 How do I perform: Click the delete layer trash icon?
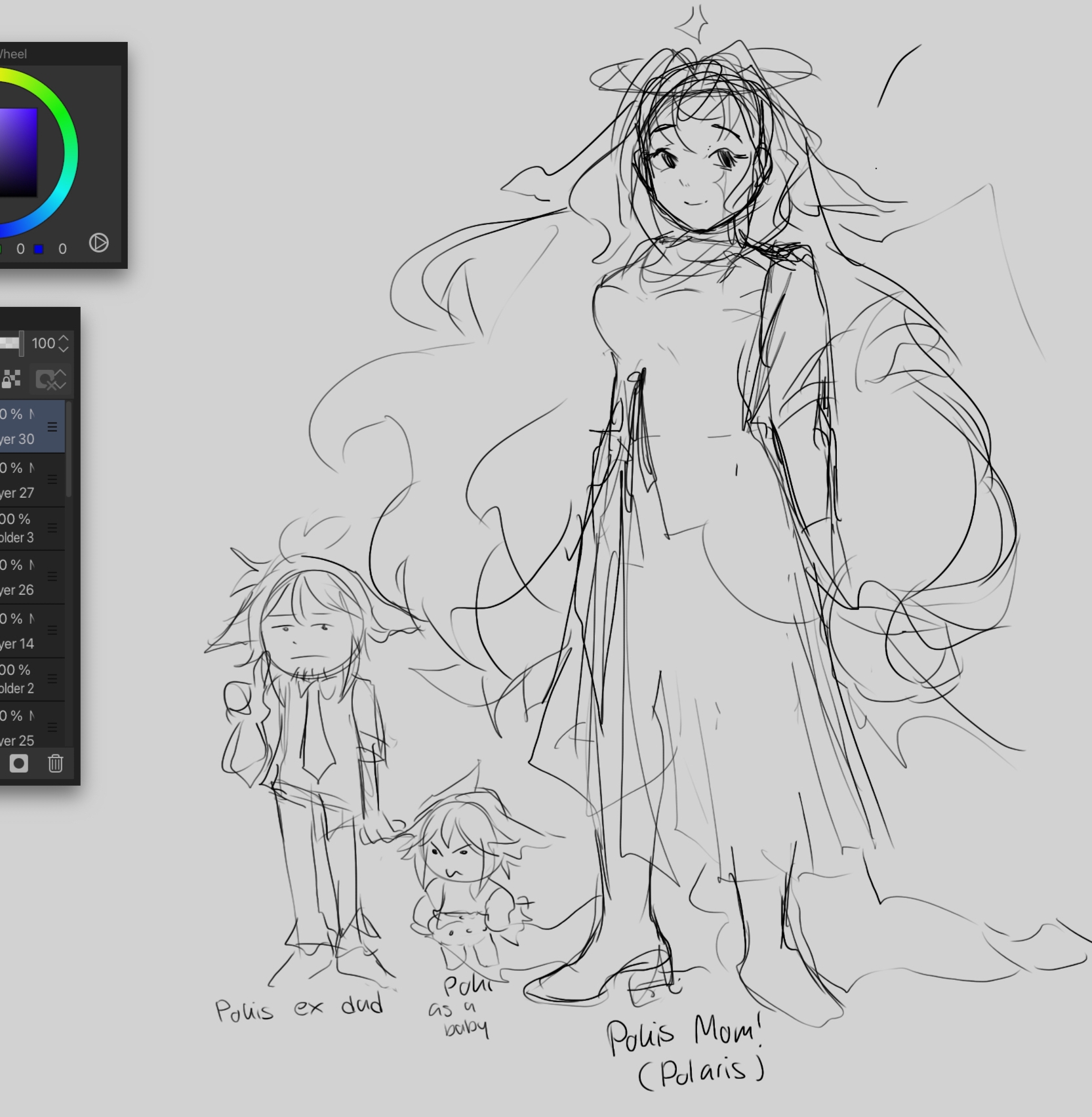click(56, 763)
